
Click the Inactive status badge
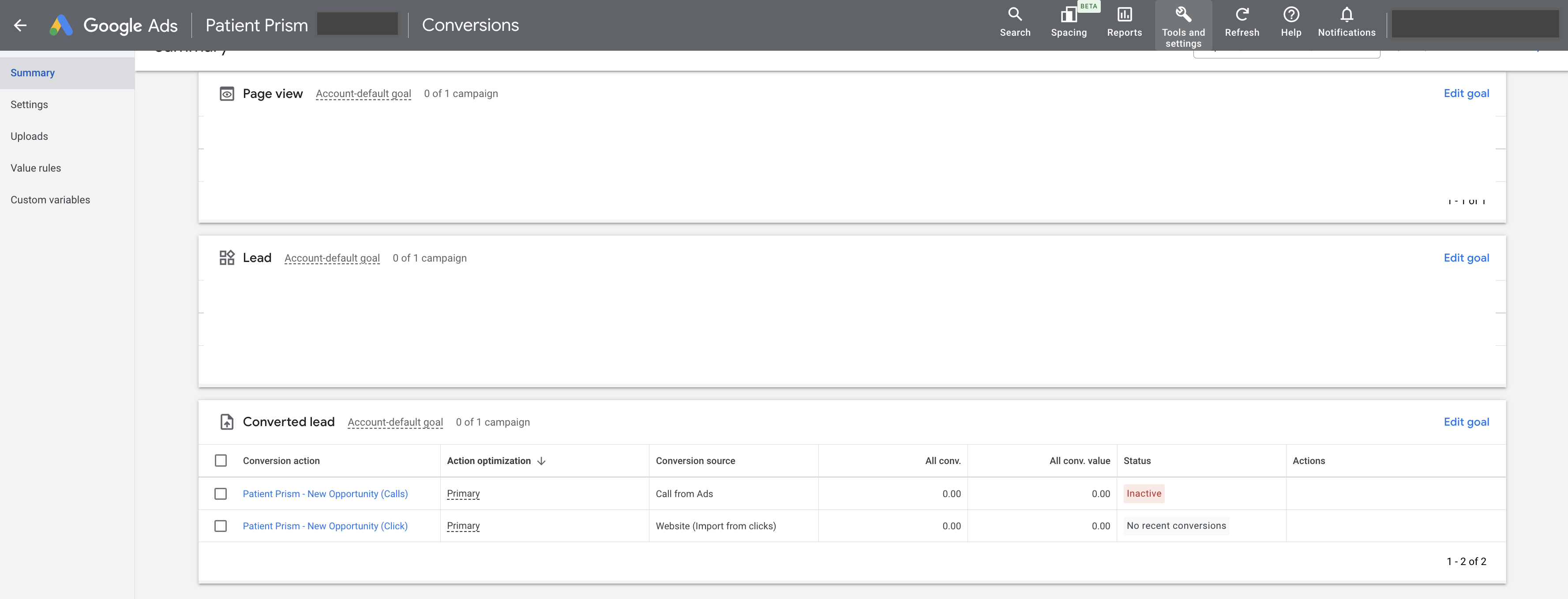click(1143, 494)
